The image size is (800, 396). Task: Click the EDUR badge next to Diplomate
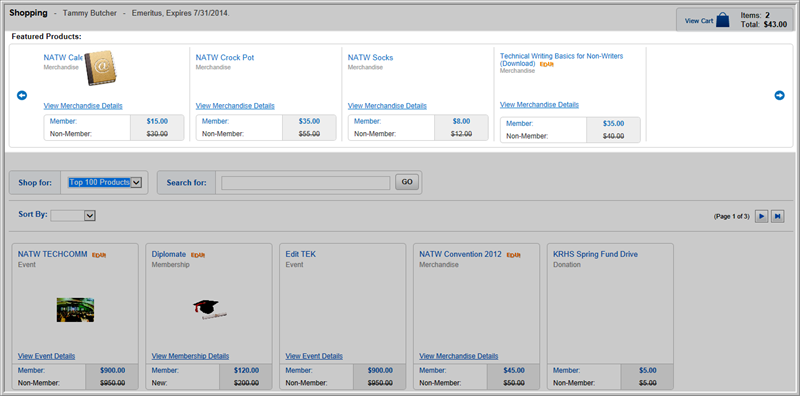pyautogui.click(x=197, y=255)
